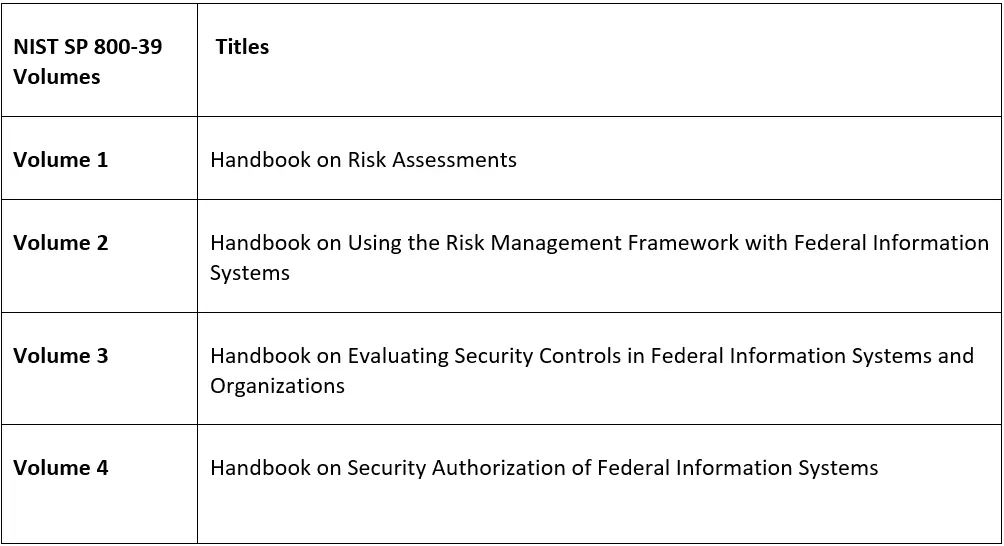Click the "Volume 1" row label
Screen dimensions: 1004x546
pos(60,160)
